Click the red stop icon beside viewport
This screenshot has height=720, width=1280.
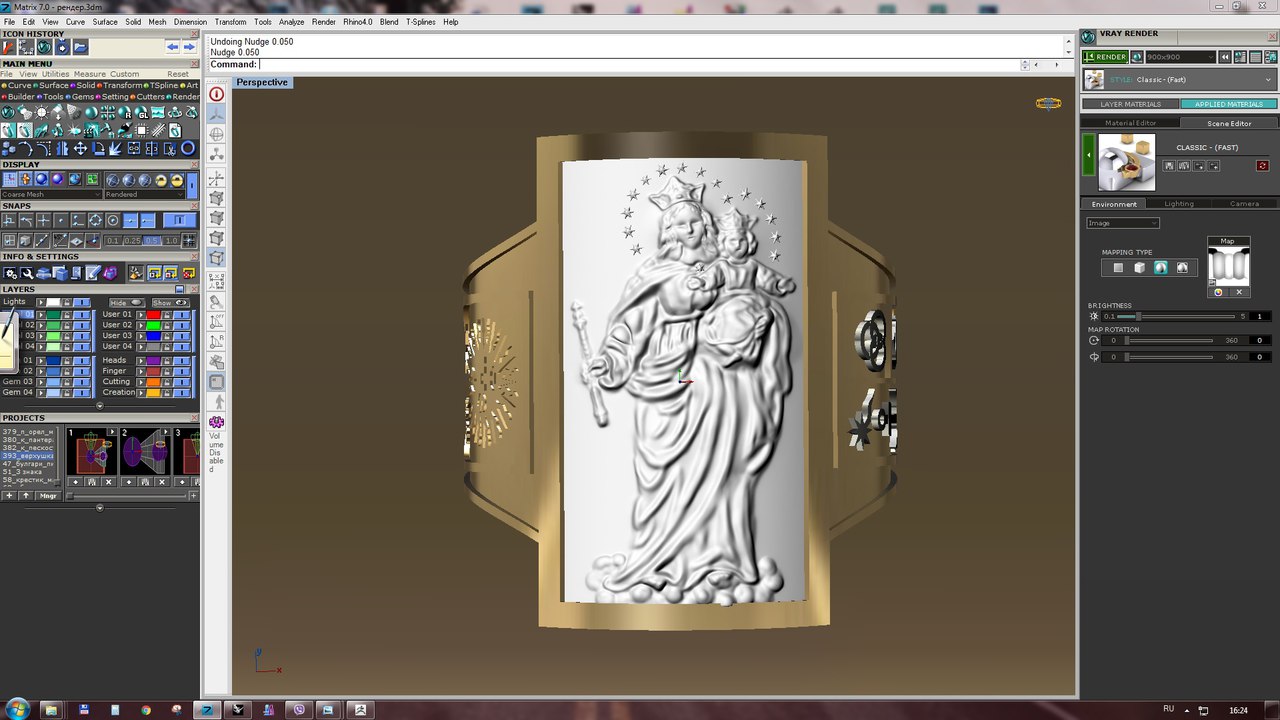pyautogui.click(x=216, y=94)
